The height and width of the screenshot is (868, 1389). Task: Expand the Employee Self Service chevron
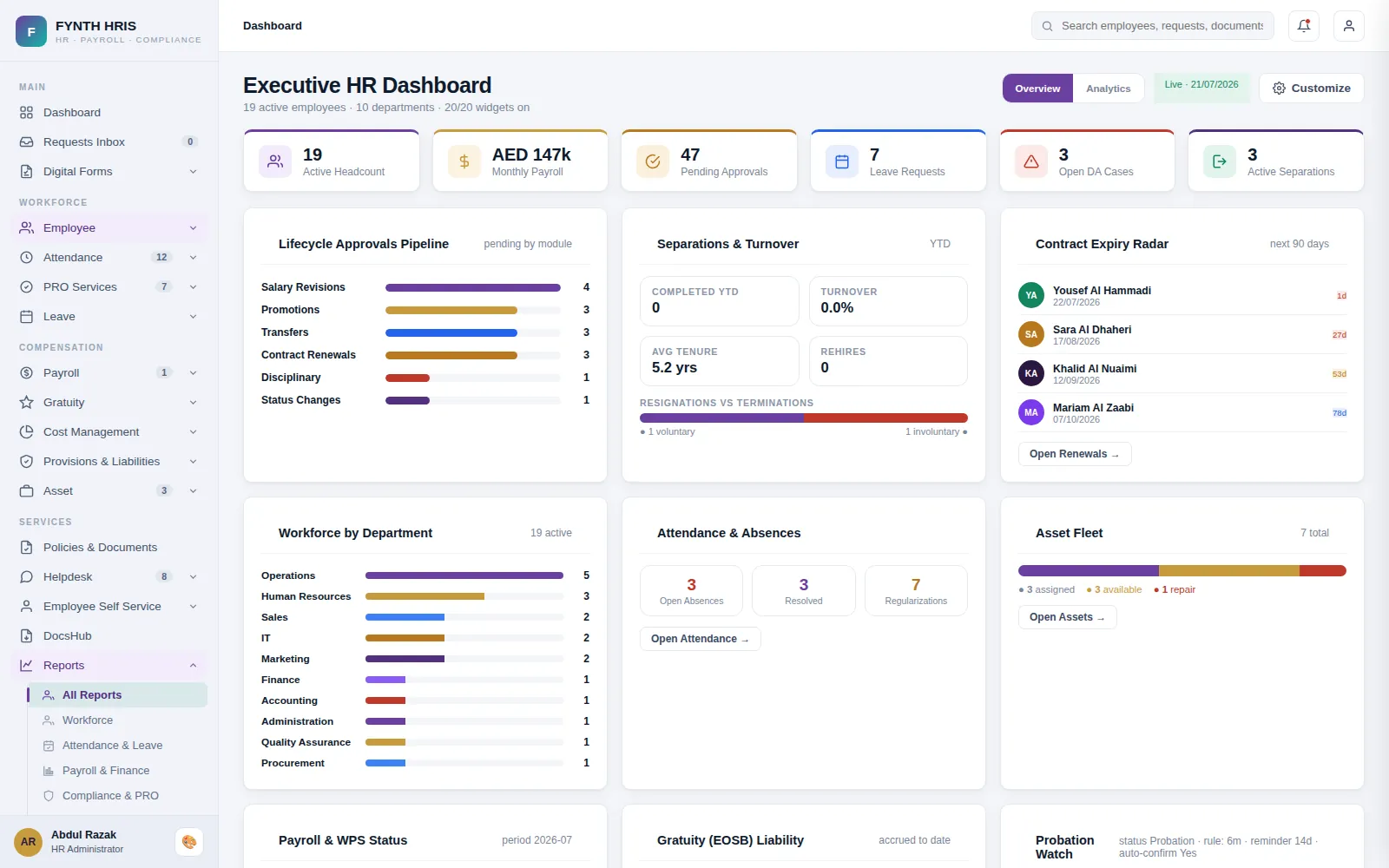[193, 607]
